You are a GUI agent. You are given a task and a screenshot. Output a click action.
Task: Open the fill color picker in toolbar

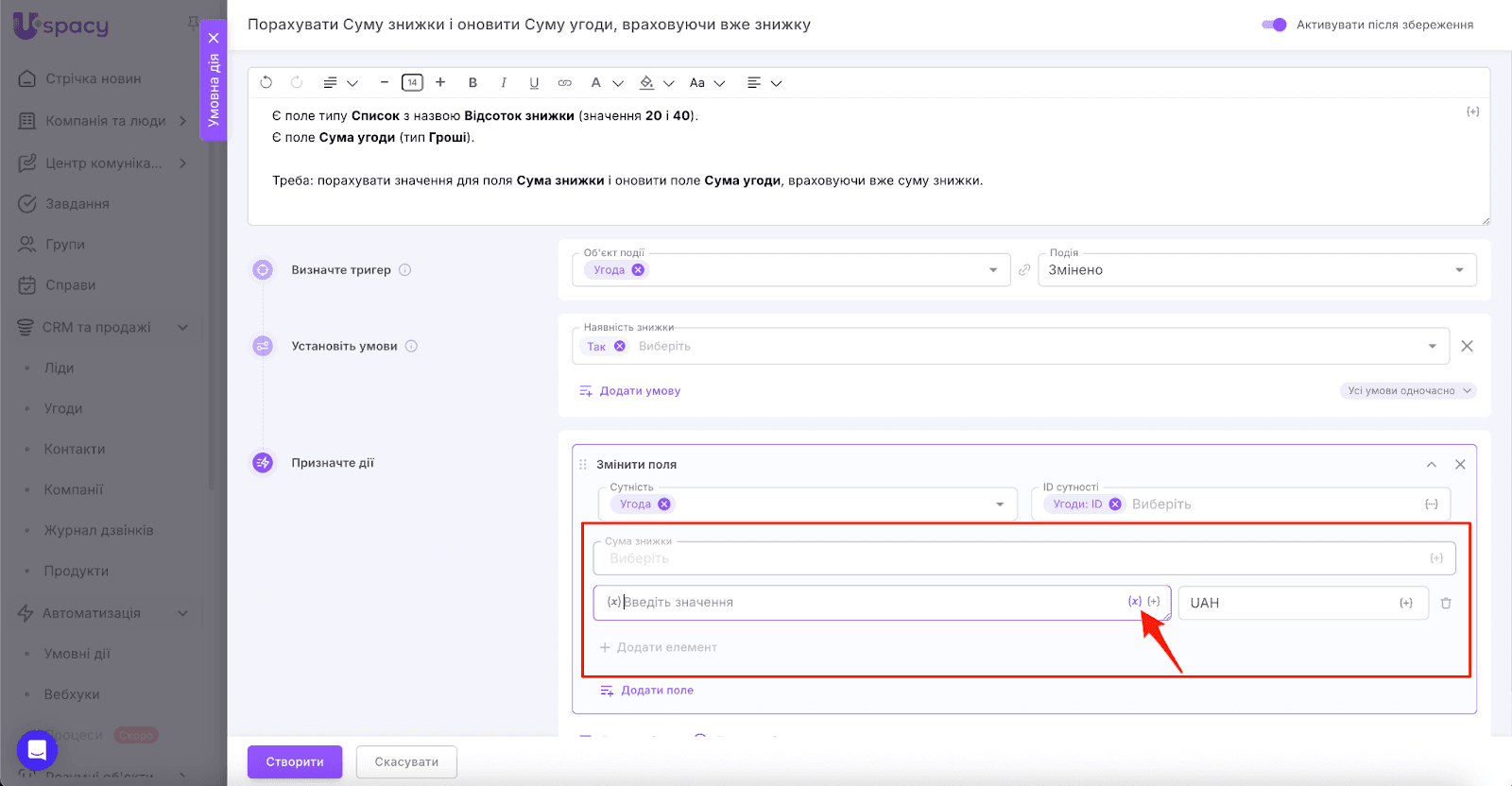click(x=647, y=83)
